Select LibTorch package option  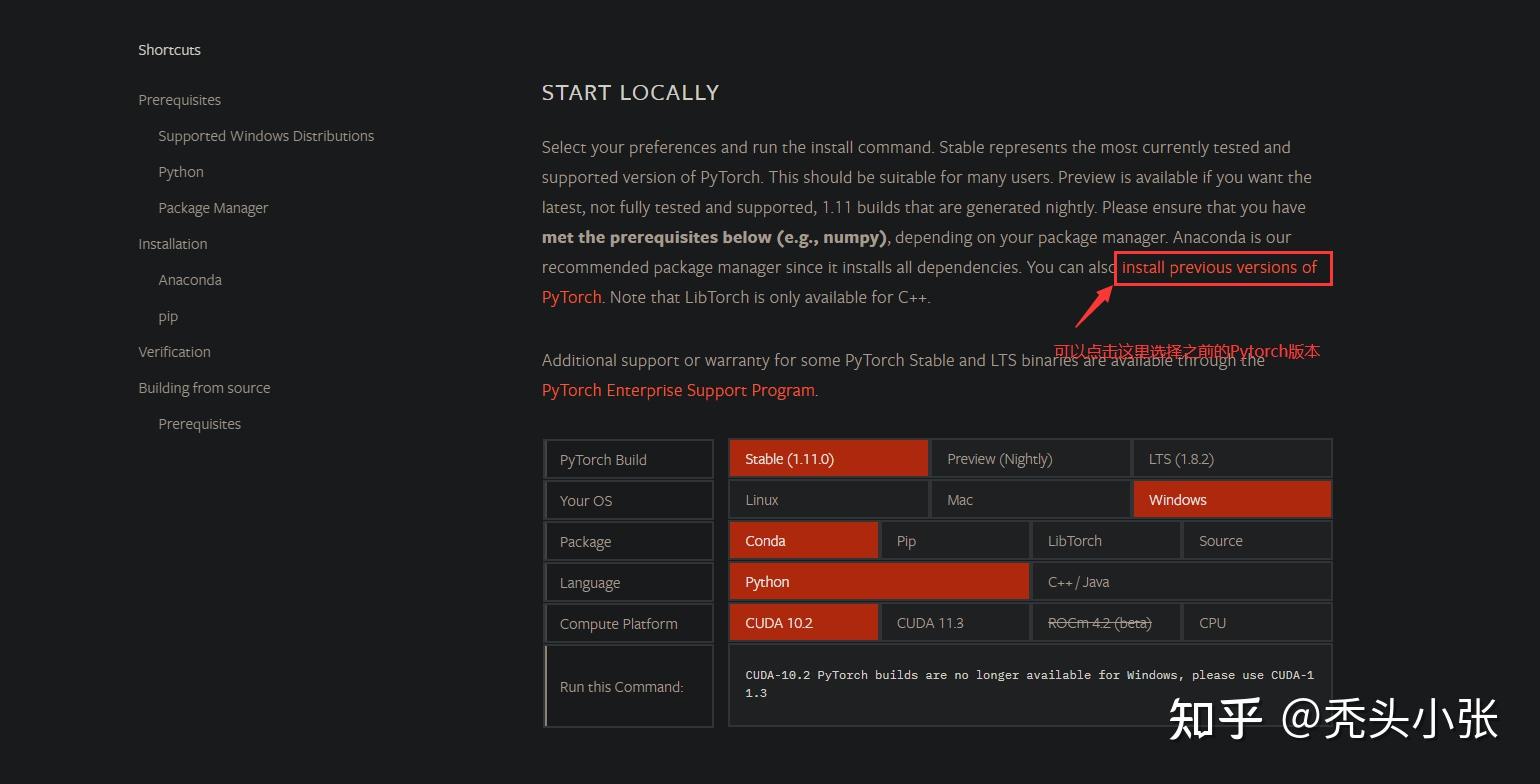click(1106, 540)
